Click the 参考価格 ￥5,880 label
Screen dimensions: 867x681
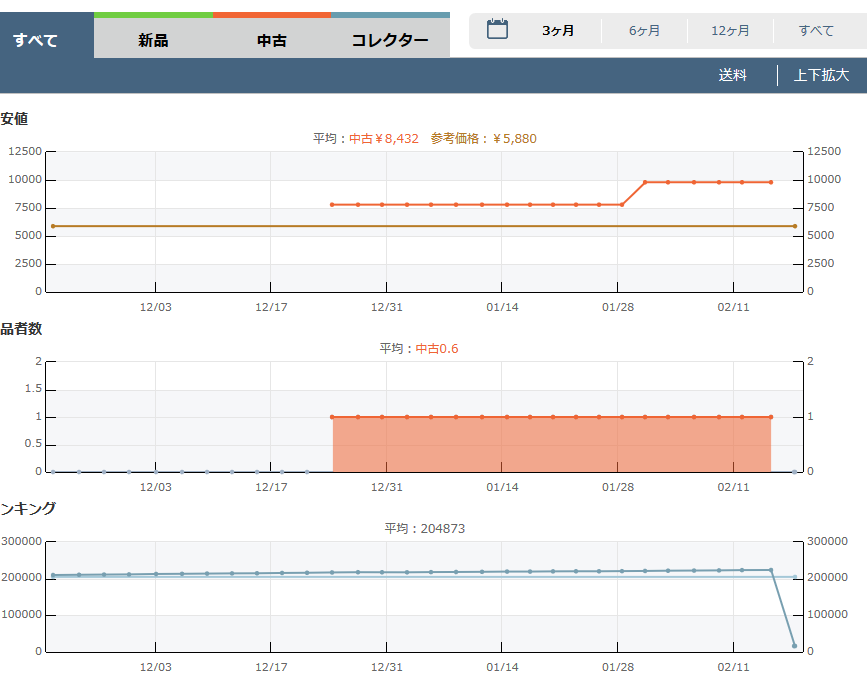tap(483, 139)
